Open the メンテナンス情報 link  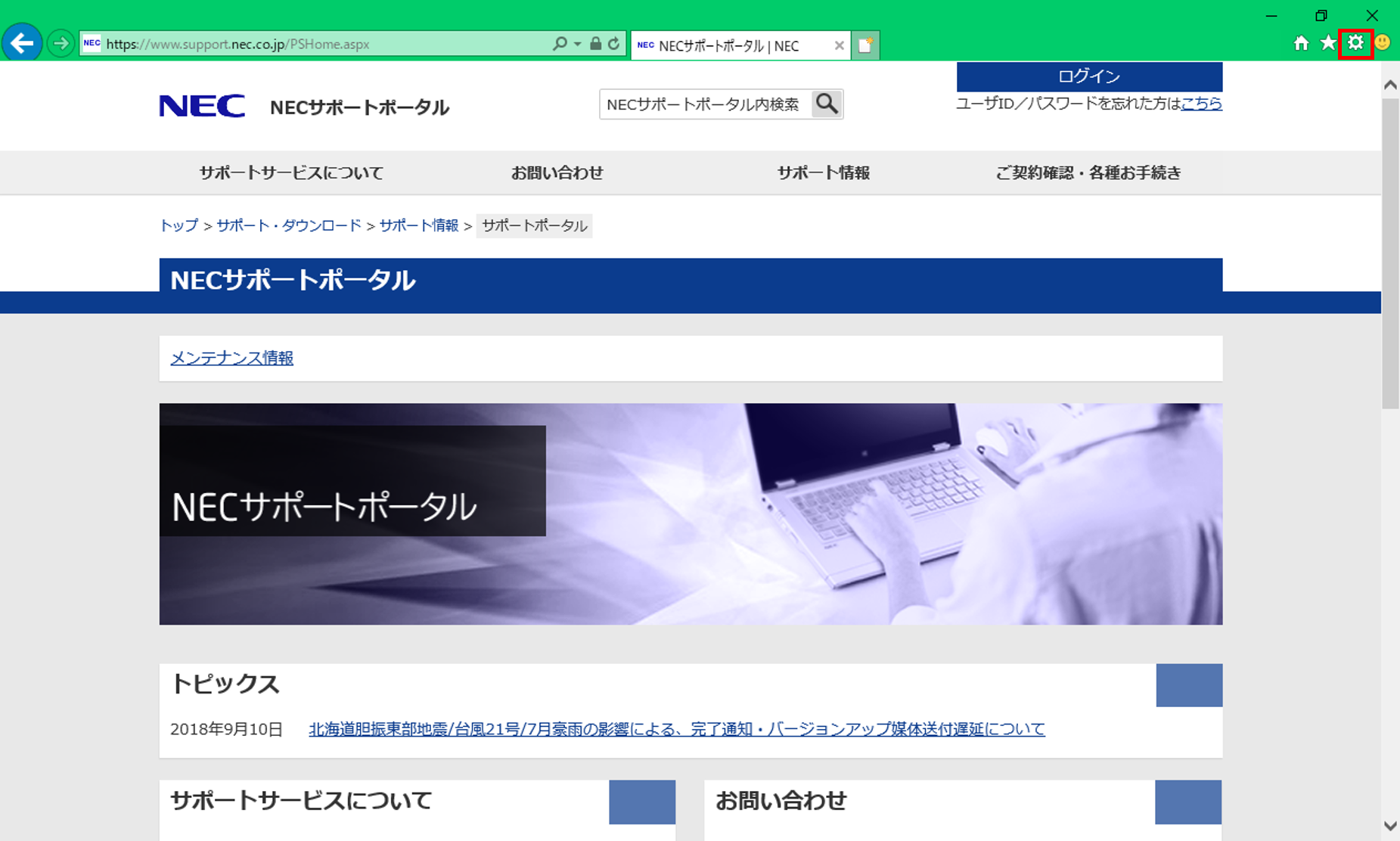(231, 358)
